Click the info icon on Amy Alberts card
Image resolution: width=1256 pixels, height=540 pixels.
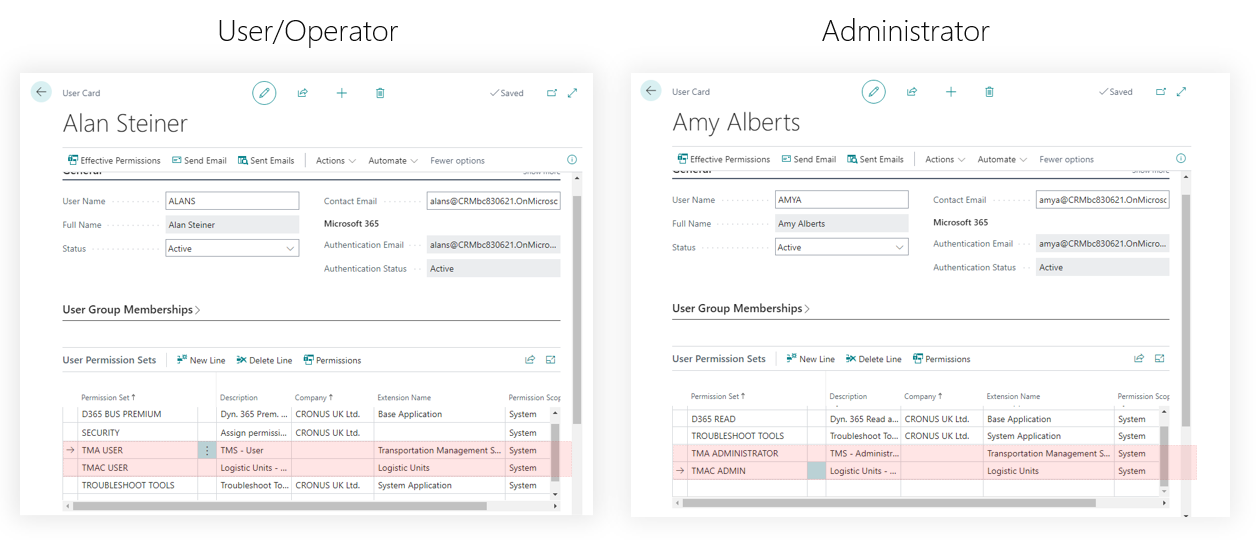[x=1180, y=159]
